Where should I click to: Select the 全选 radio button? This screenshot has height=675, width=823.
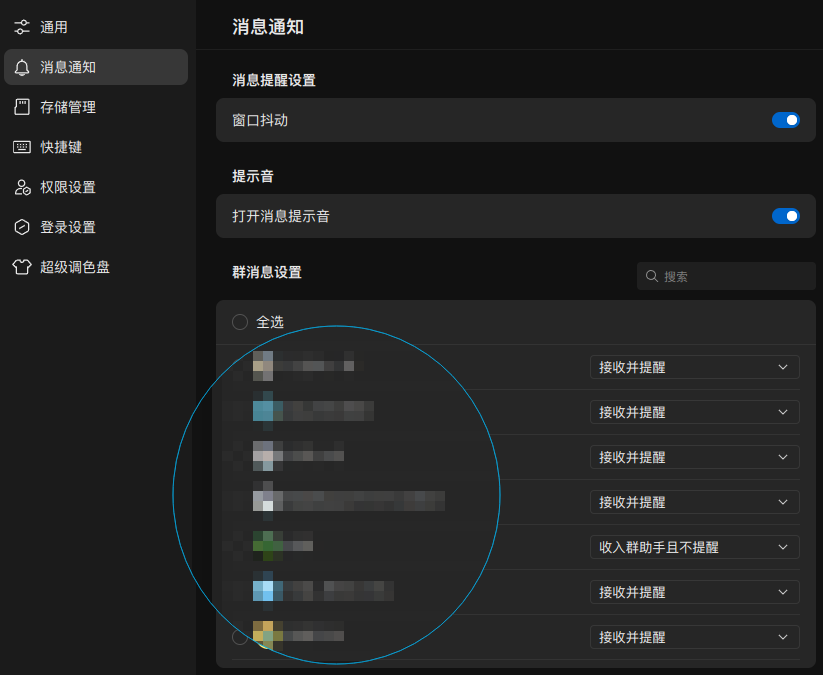click(240, 322)
